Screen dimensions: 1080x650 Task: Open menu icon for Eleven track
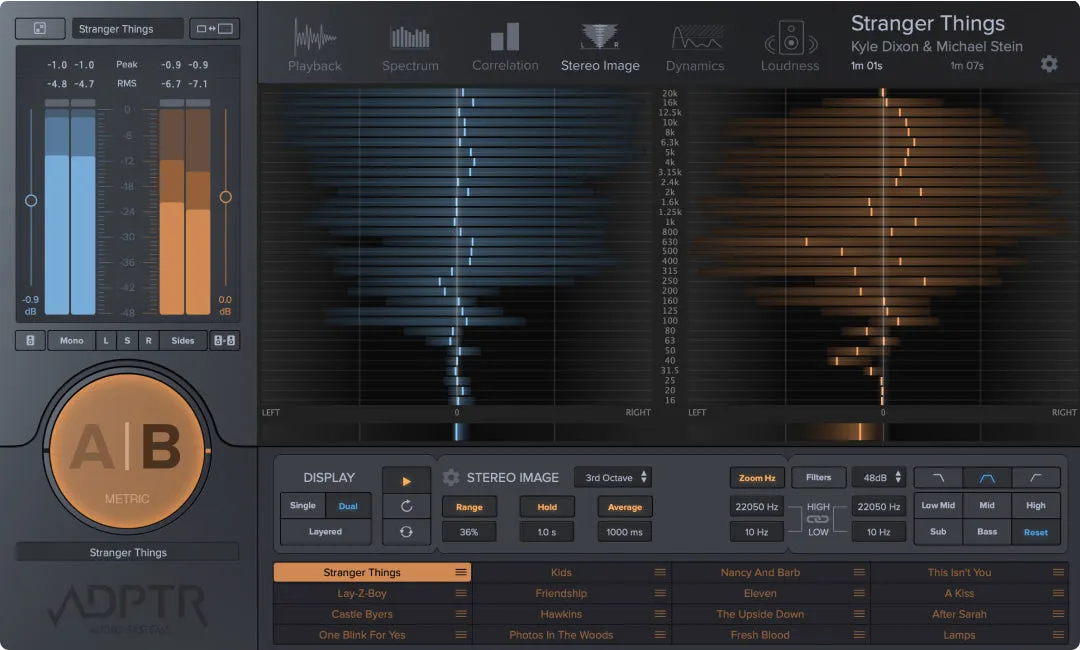pos(859,593)
